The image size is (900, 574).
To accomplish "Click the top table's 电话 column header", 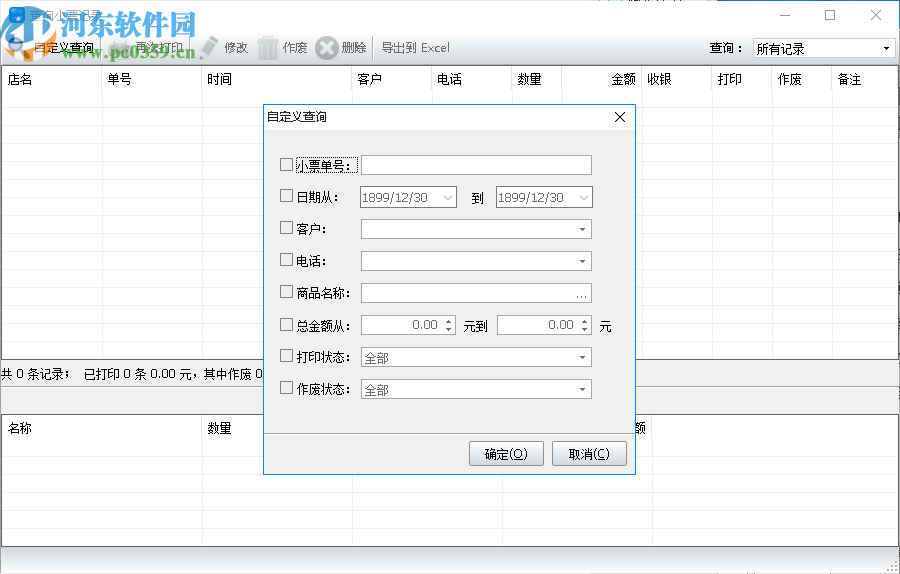I will point(471,79).
